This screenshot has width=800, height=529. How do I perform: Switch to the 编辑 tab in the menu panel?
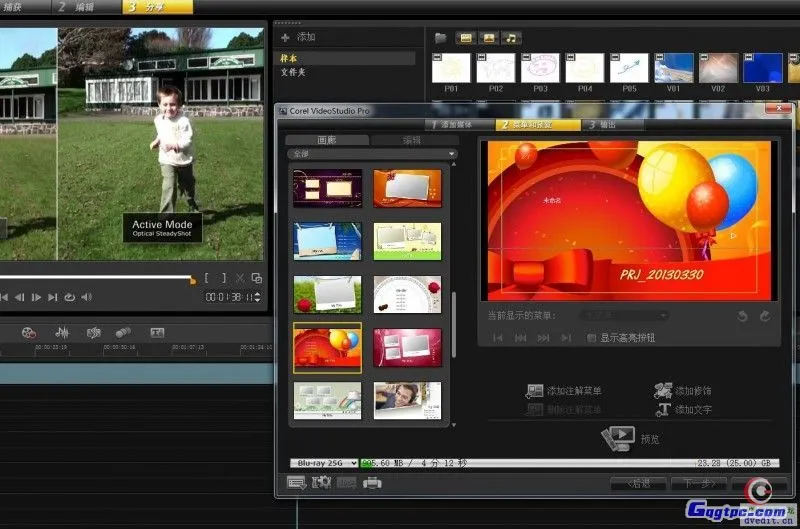pos(411,140)
